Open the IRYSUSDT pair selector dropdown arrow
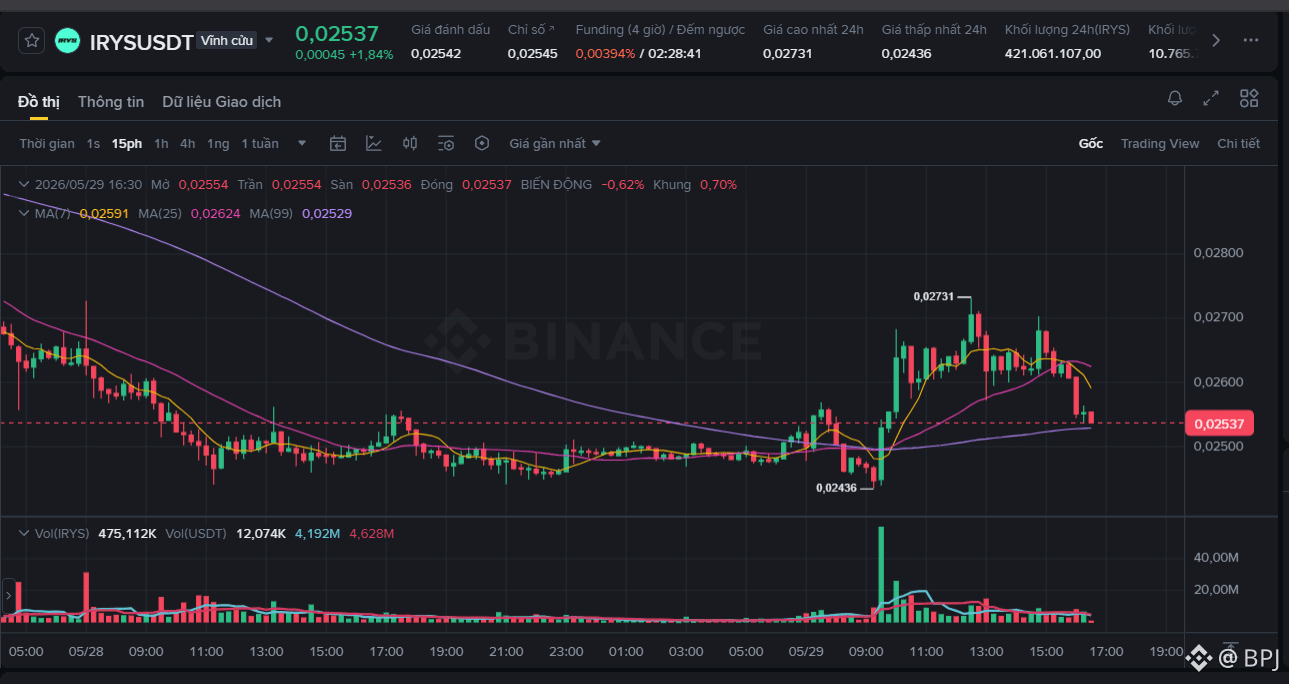 [x=269, y=41]
